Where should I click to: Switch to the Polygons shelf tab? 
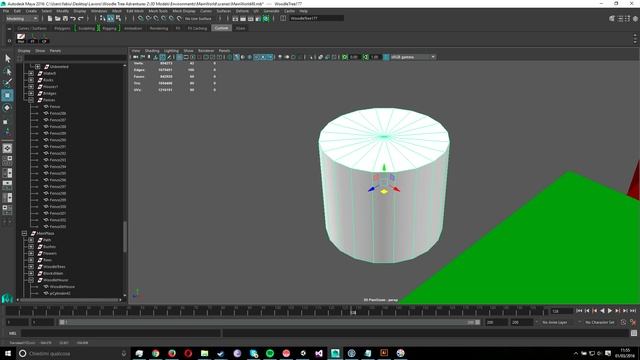click(x=62, y=28)
